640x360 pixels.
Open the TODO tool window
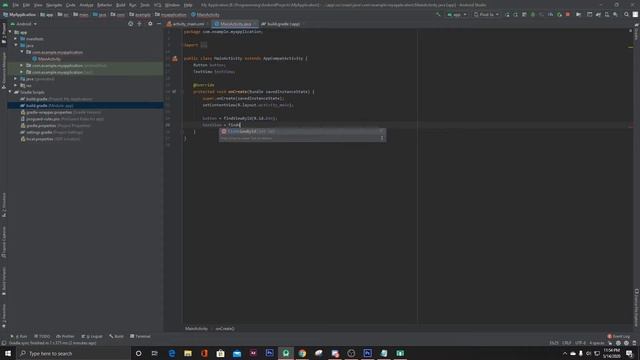[42, 336]
